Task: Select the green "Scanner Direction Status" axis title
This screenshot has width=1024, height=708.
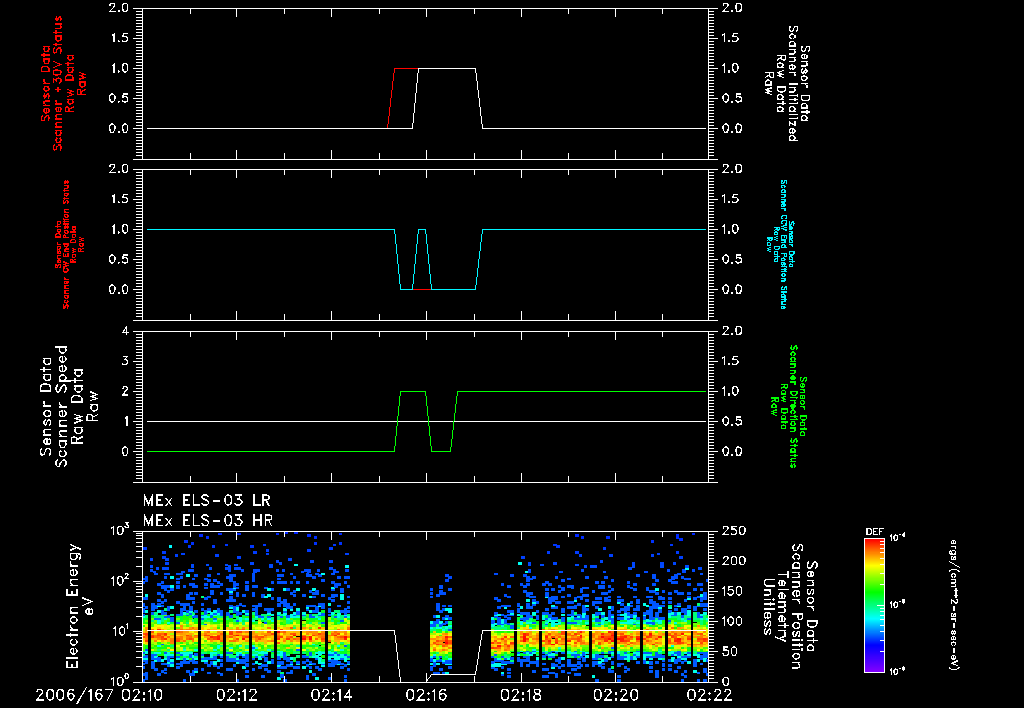Action: pyautogui.click(x=793, y=406)
